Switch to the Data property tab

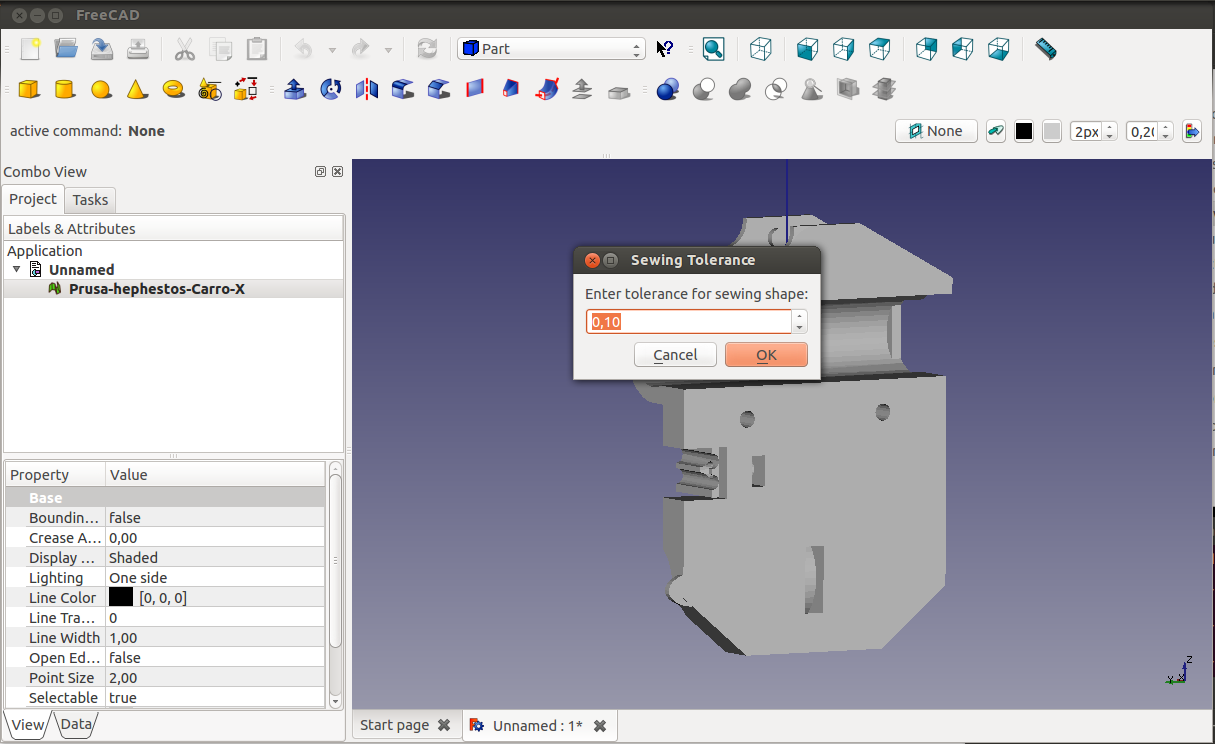click(x=76, y=725)
